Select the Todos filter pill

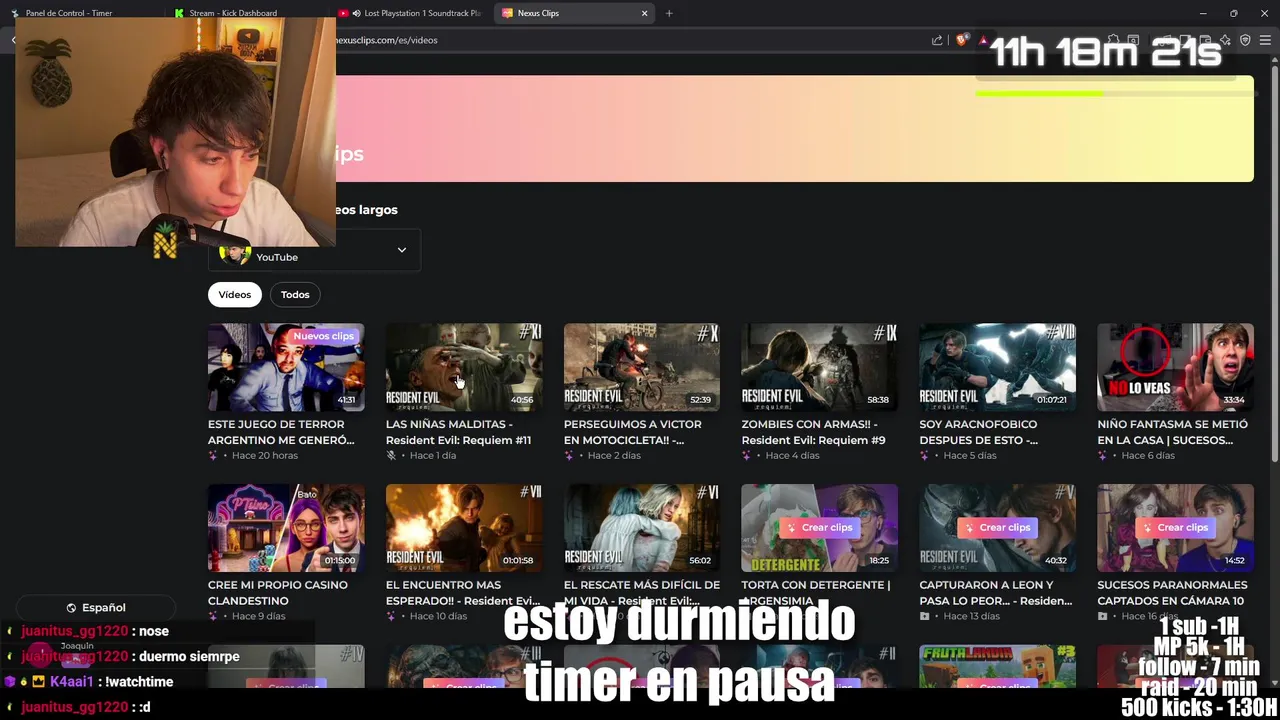click(295, 294)
